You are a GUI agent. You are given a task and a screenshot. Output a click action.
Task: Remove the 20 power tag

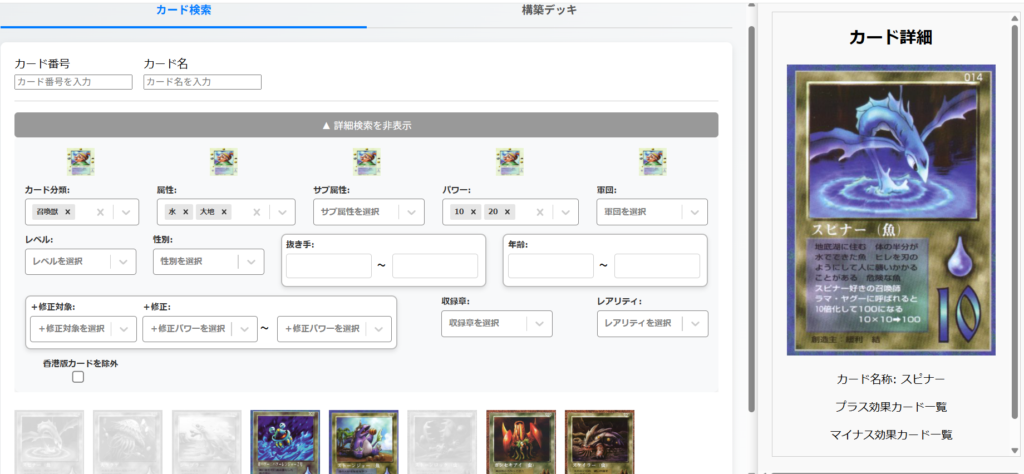(508, 212)
